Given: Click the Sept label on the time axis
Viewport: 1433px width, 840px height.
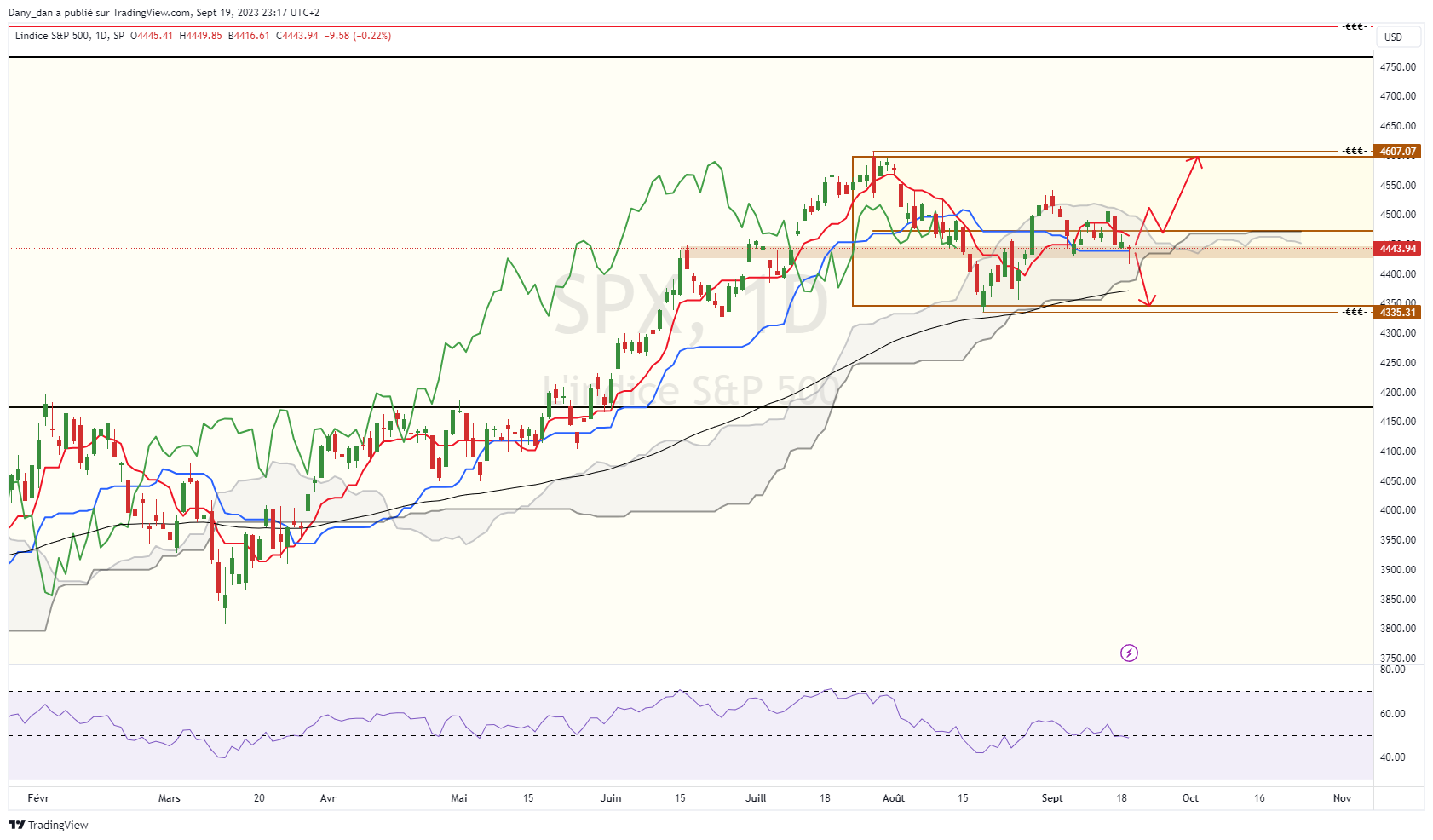Looking at the screenshot, I should click(x=1052, y=798).
